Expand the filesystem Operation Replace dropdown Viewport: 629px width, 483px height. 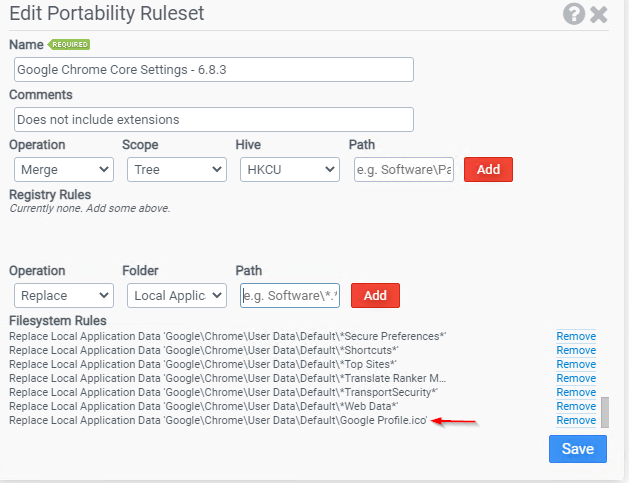(x=64, y=296)
